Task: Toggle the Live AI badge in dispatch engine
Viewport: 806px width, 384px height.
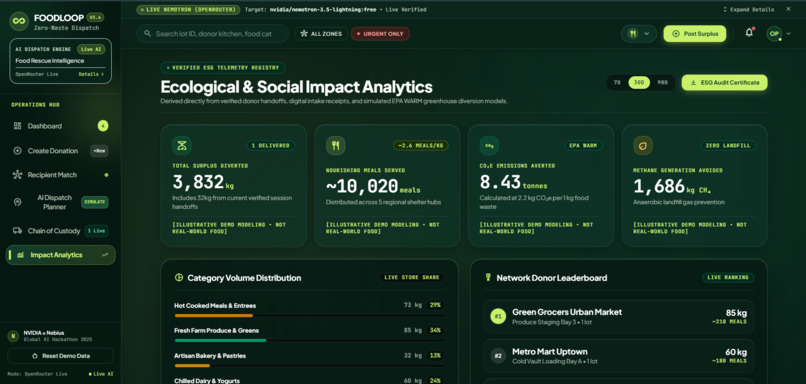Action: (x=91, y=49)
